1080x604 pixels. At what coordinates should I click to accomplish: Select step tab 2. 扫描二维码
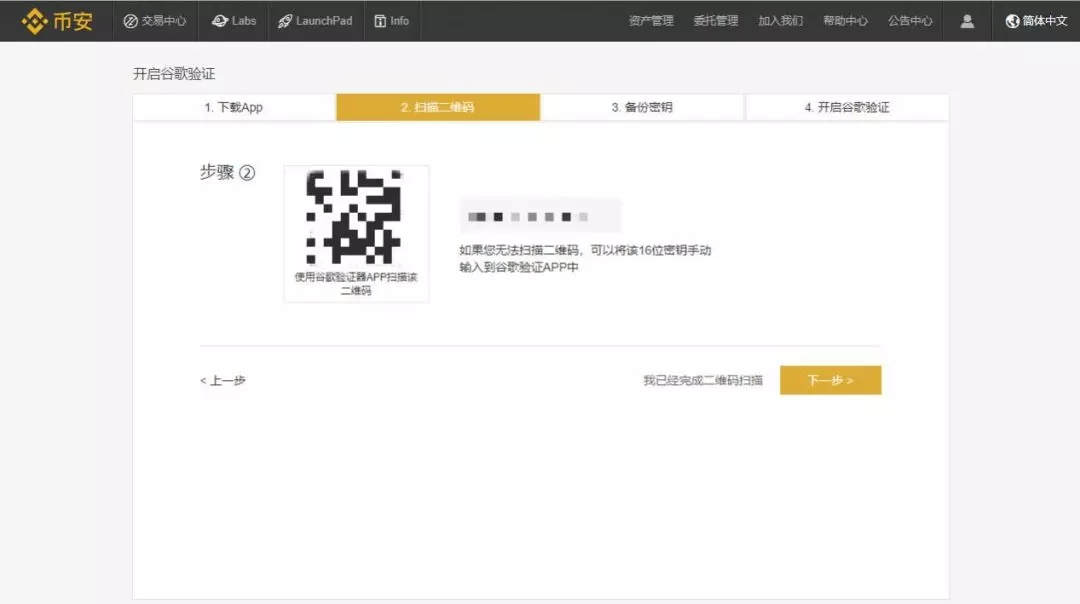pos(438,107)
